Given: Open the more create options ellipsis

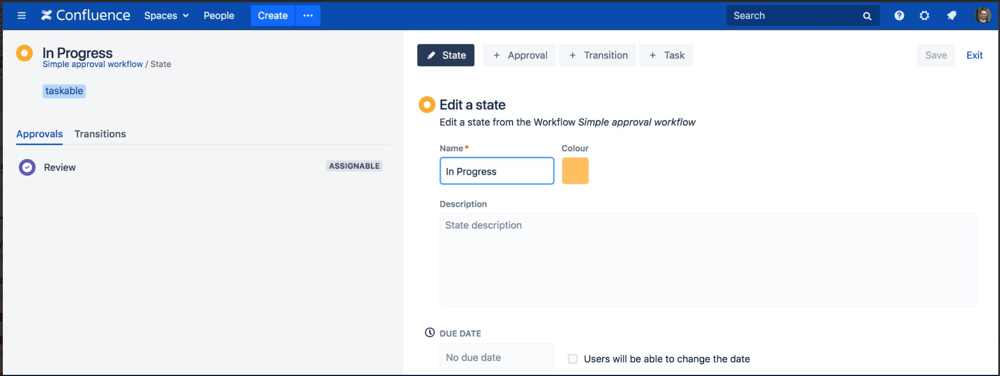Looking at the screenshot, I should (x=308, y=16).
